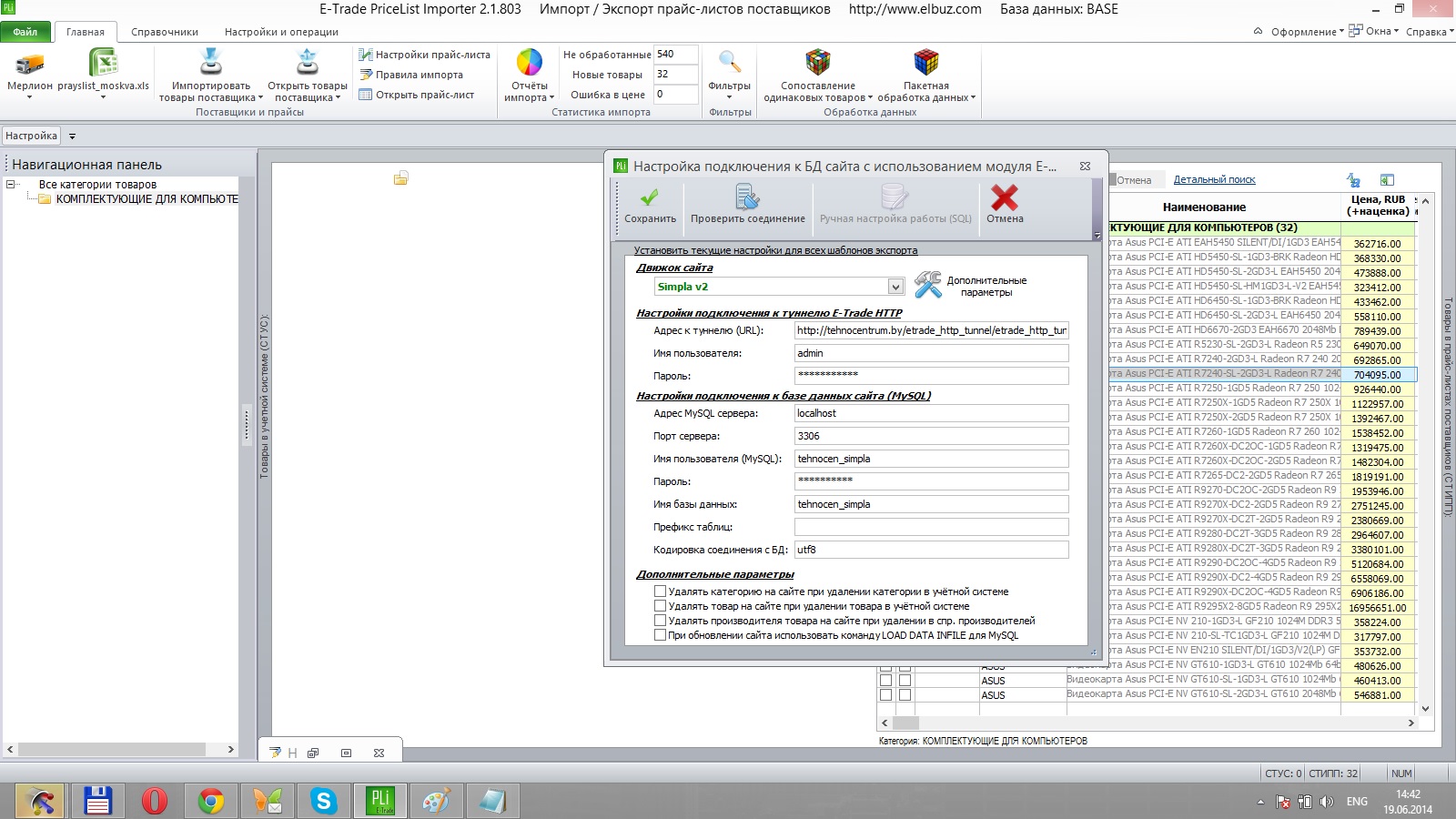1456x819 pixels.
Task: Select the КОМПЛЕКТУЮЩИЕ ДЛЯ КОМПЬЮТЕРОВ tree category
Action: [147, 199]
